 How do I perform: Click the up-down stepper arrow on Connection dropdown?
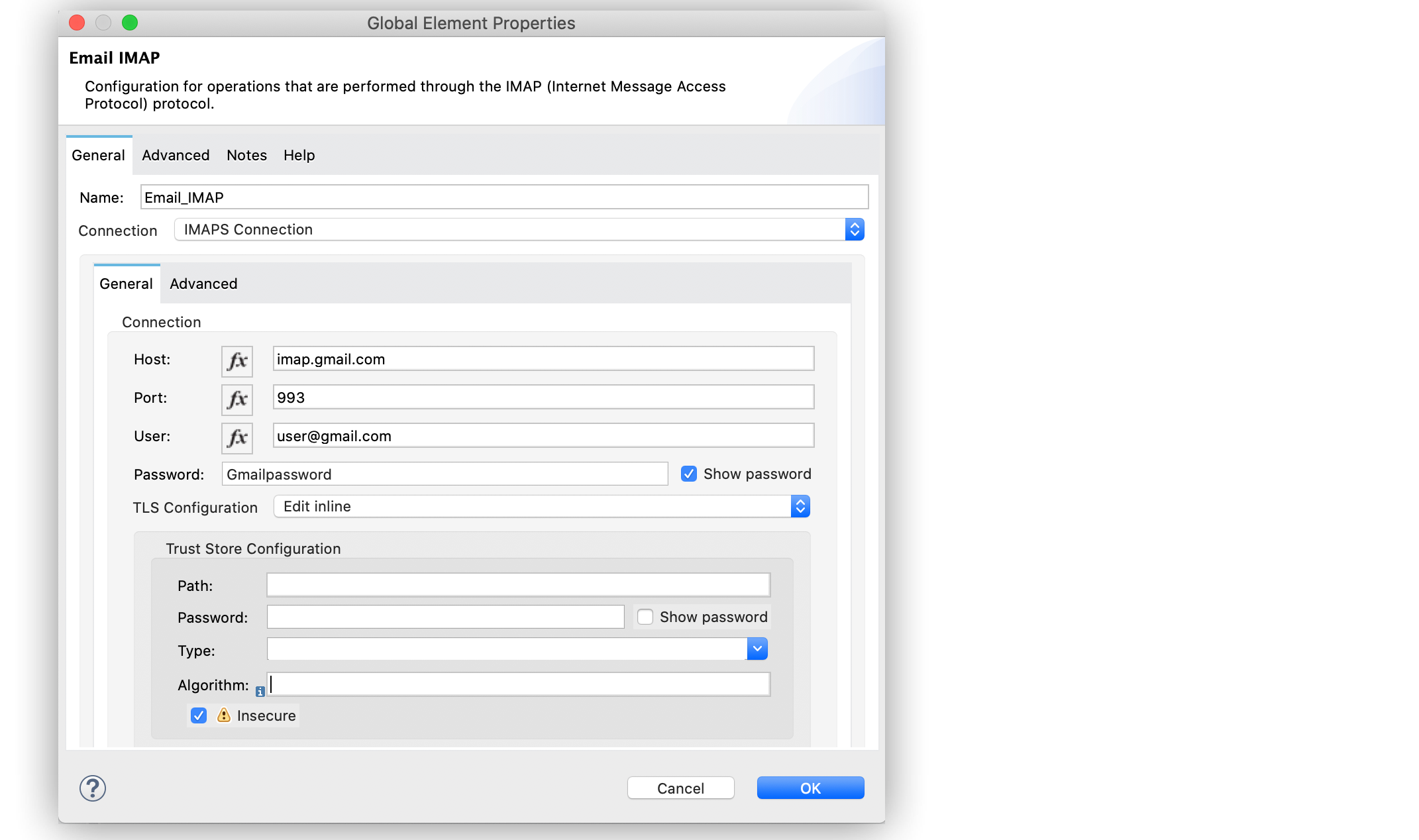[855, 230]
